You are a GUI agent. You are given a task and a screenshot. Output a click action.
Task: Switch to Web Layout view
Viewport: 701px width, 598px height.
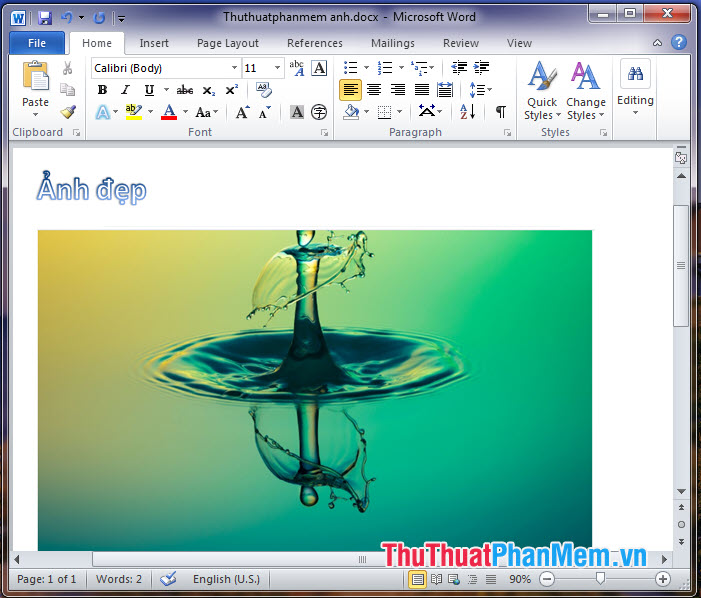(454, 579)
